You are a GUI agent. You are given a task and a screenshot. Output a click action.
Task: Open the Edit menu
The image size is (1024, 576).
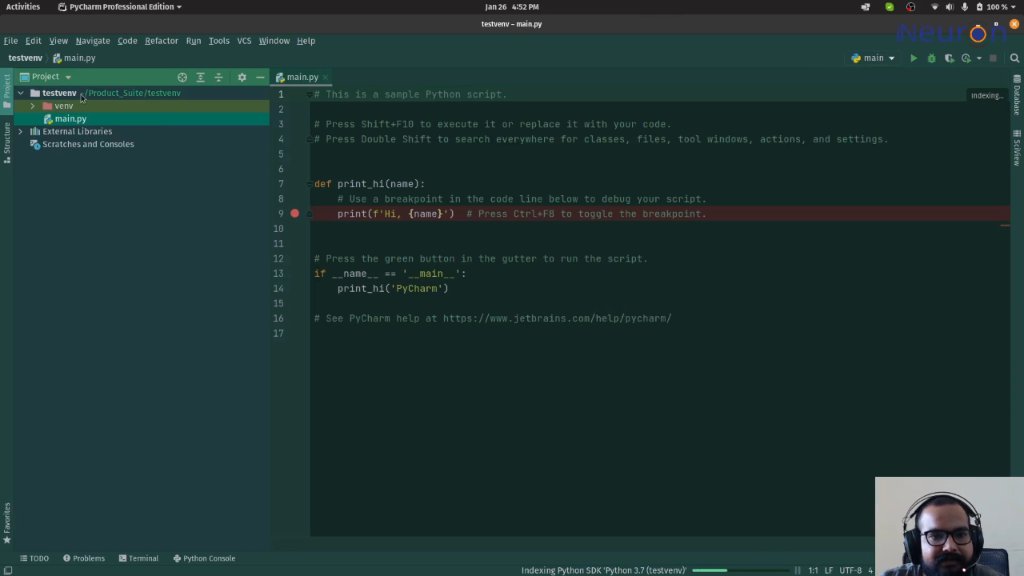click(x=33, y=40)
